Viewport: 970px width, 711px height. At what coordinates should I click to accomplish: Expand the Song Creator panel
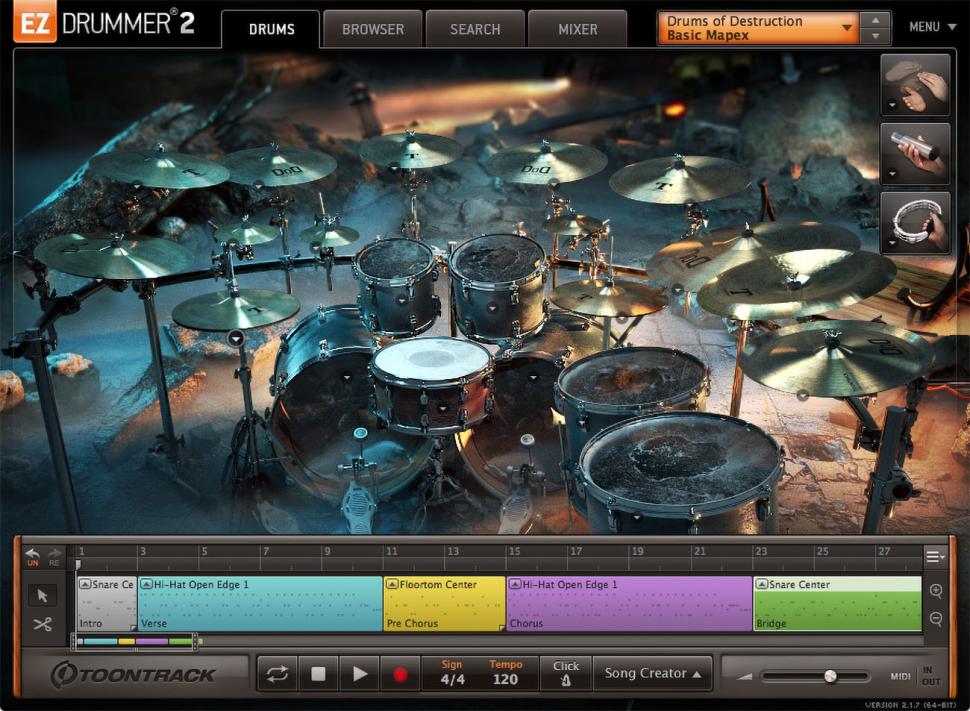653,673
